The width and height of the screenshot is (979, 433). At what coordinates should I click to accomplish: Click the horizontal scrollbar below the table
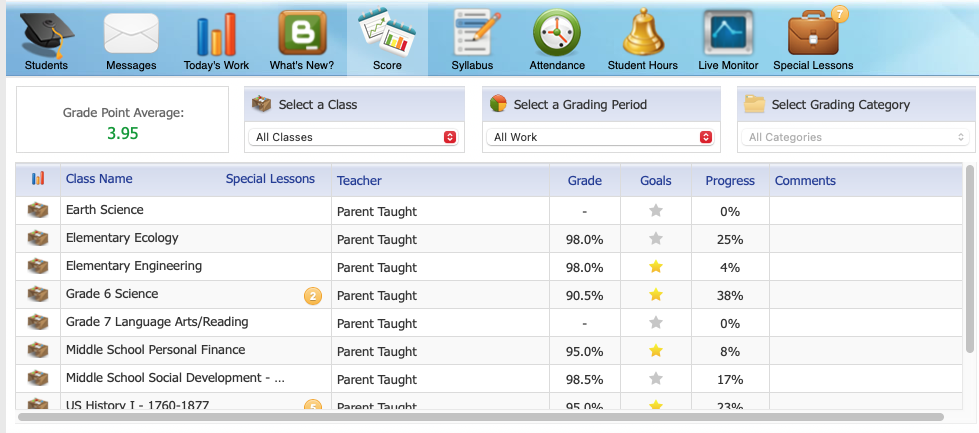(480, 417)
